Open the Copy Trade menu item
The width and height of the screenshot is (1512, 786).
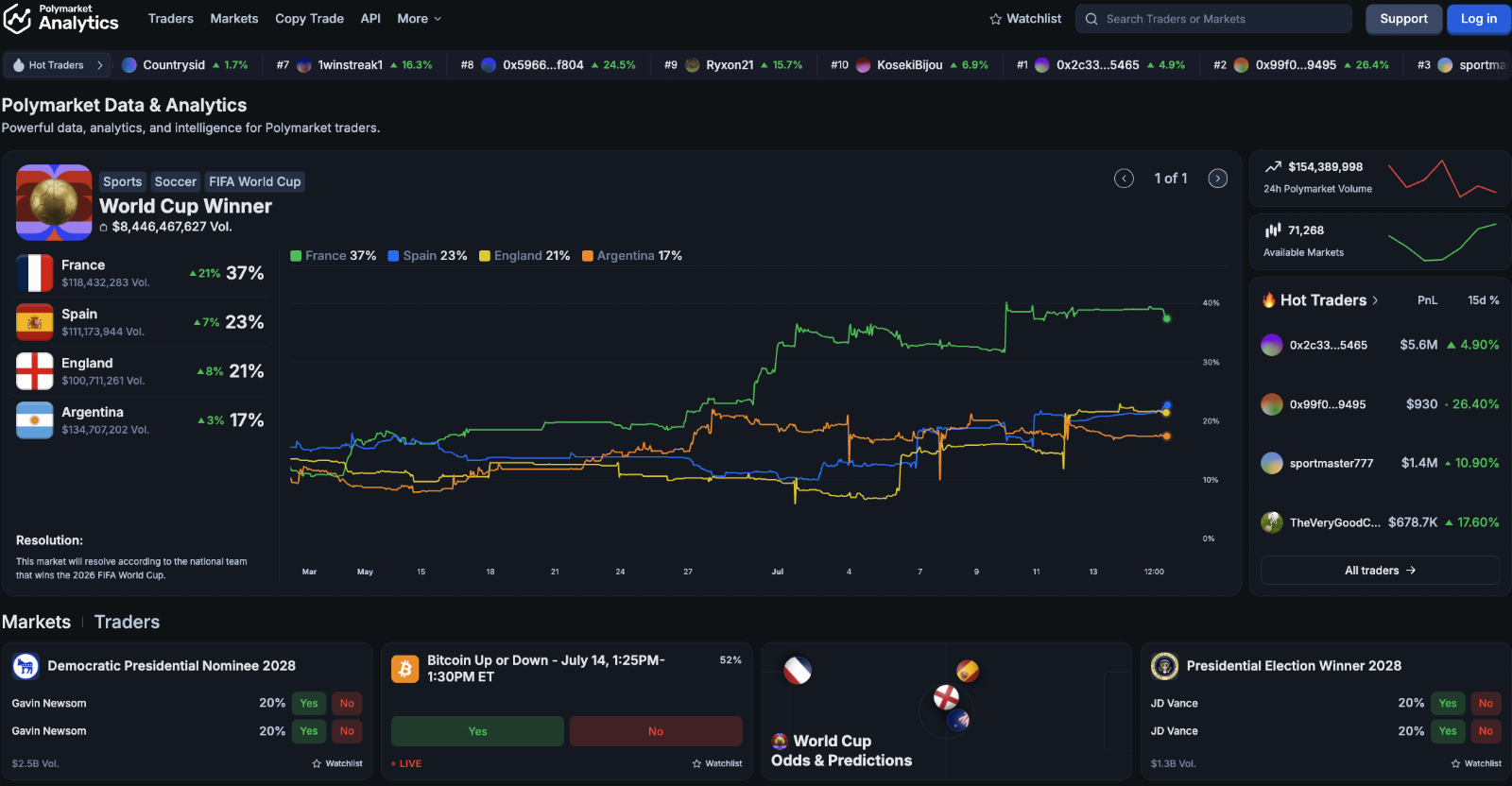coord(309,19)
